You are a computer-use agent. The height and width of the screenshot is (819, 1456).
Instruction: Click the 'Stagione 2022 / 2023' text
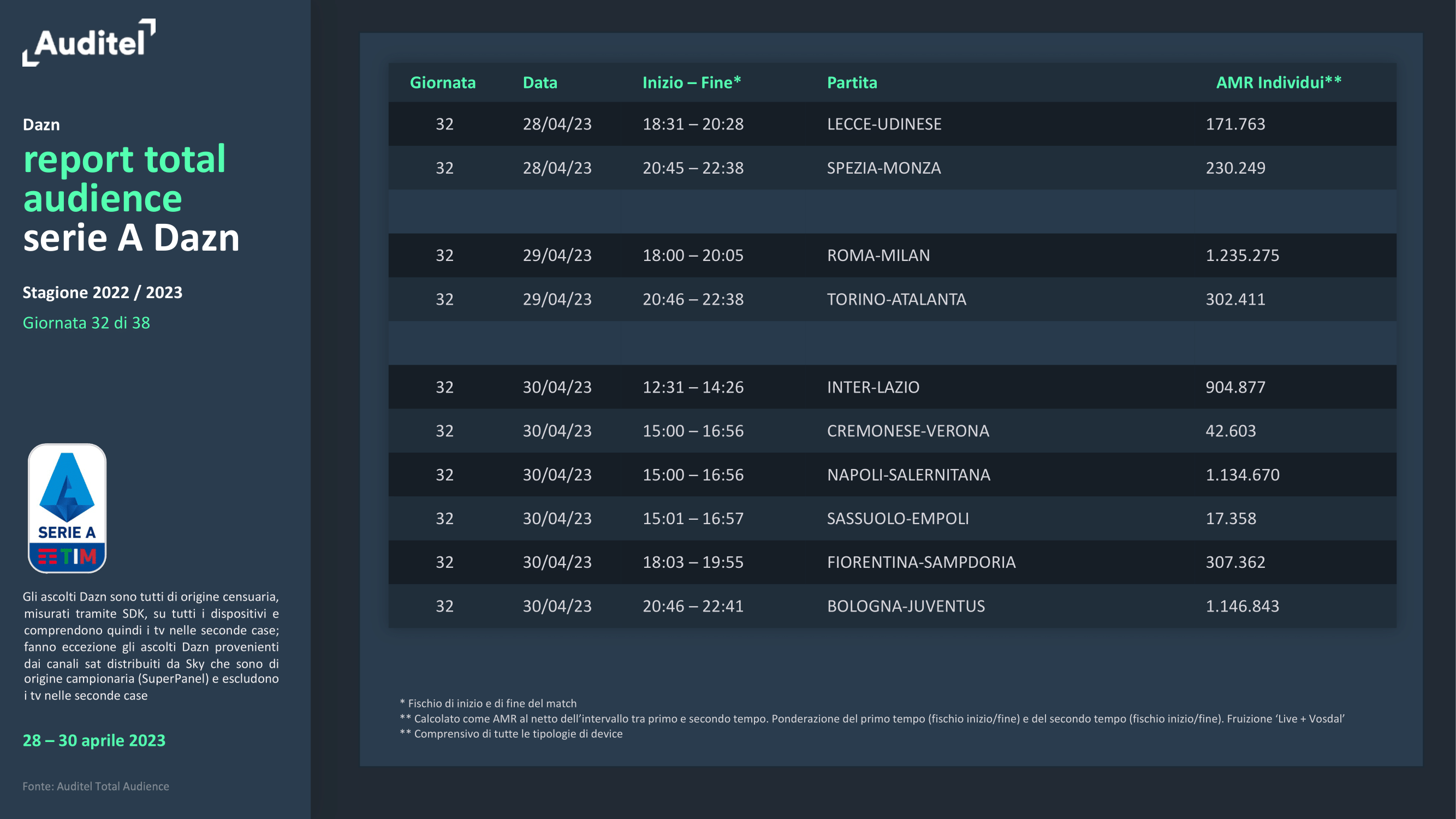102,293
